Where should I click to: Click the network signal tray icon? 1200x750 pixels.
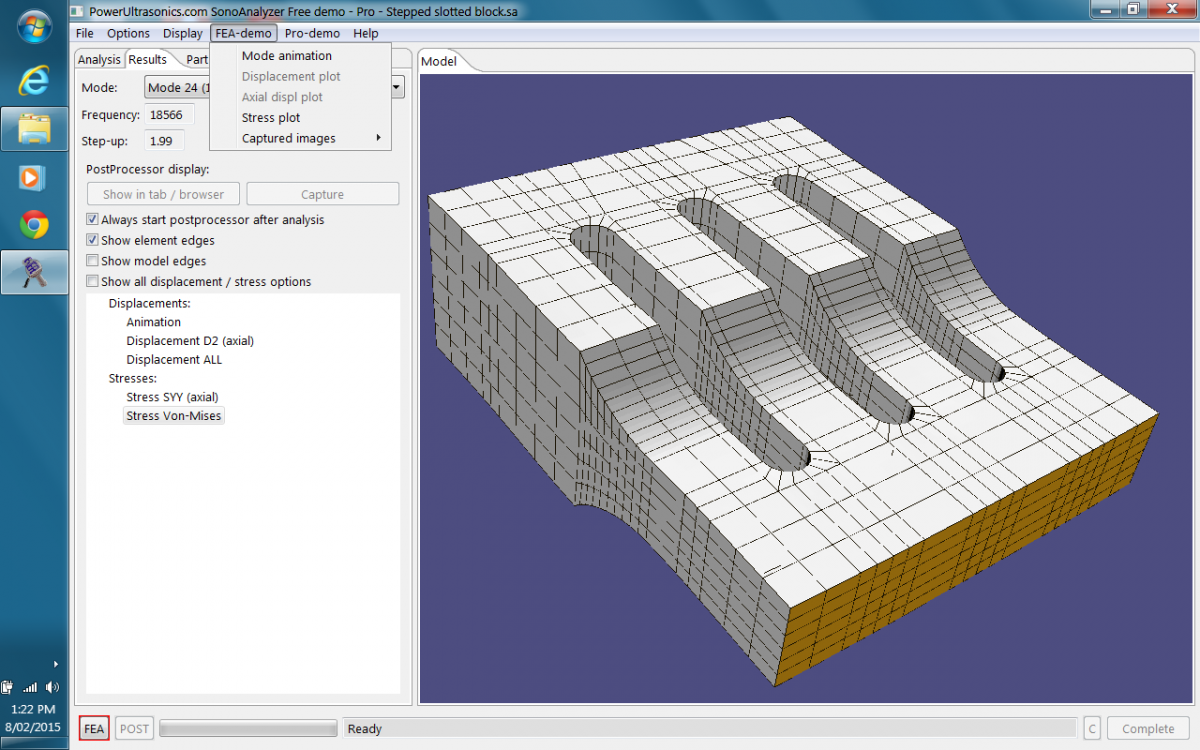point(30,687)
